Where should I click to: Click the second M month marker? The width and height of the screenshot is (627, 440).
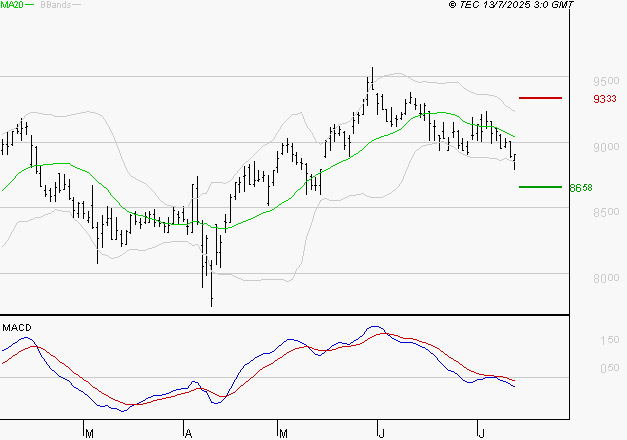pos(283,434)
